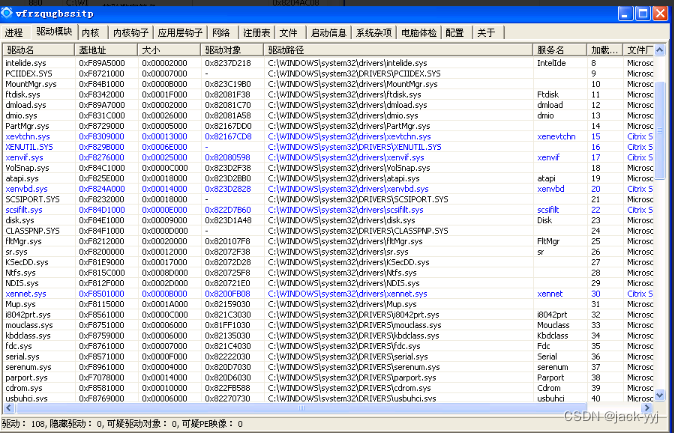This screenshot has height=433, width=674.
Task: Open the 启动信息 tab
Action: [329, 33]
